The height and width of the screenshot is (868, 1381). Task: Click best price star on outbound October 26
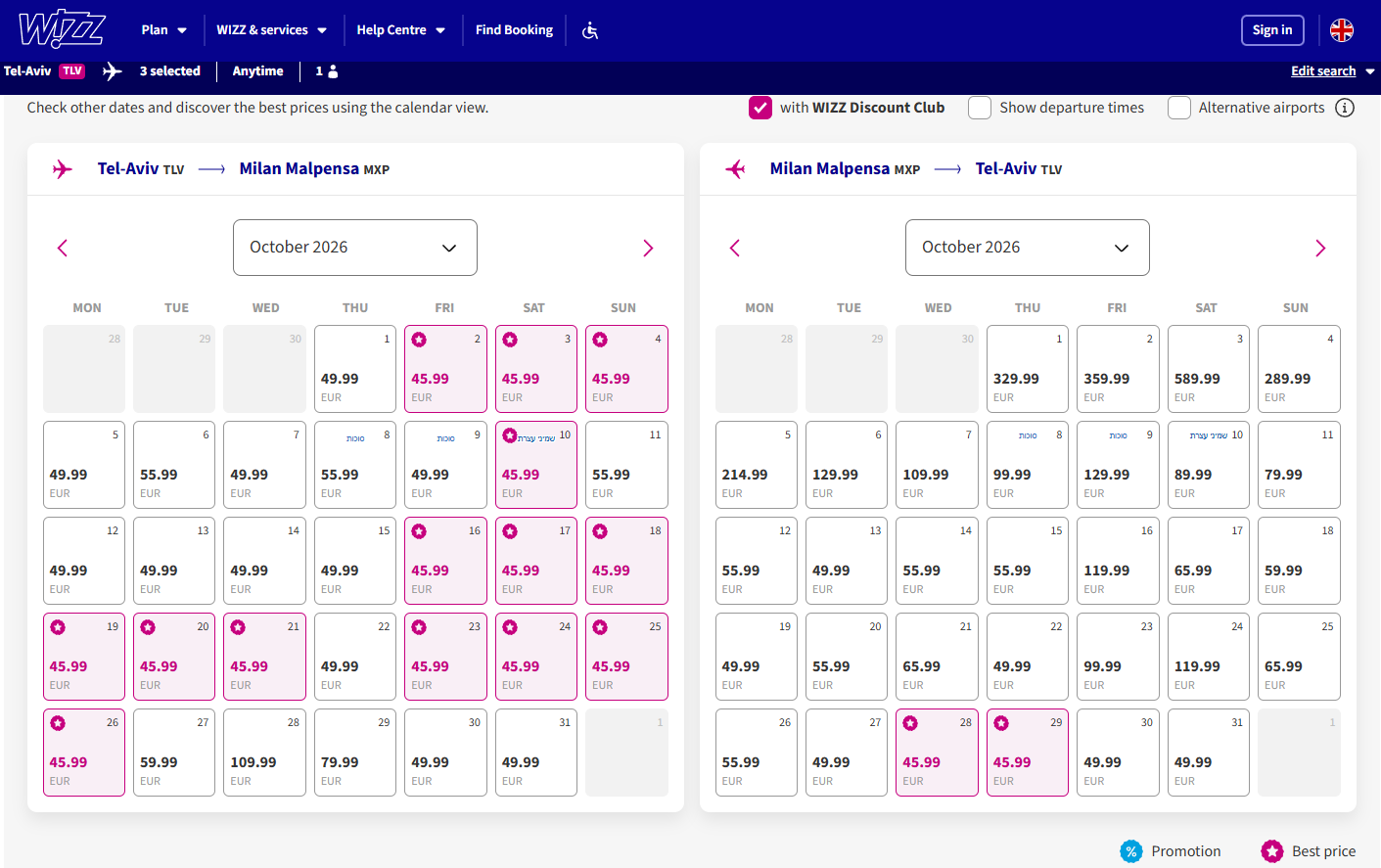[x=58, y=723]
